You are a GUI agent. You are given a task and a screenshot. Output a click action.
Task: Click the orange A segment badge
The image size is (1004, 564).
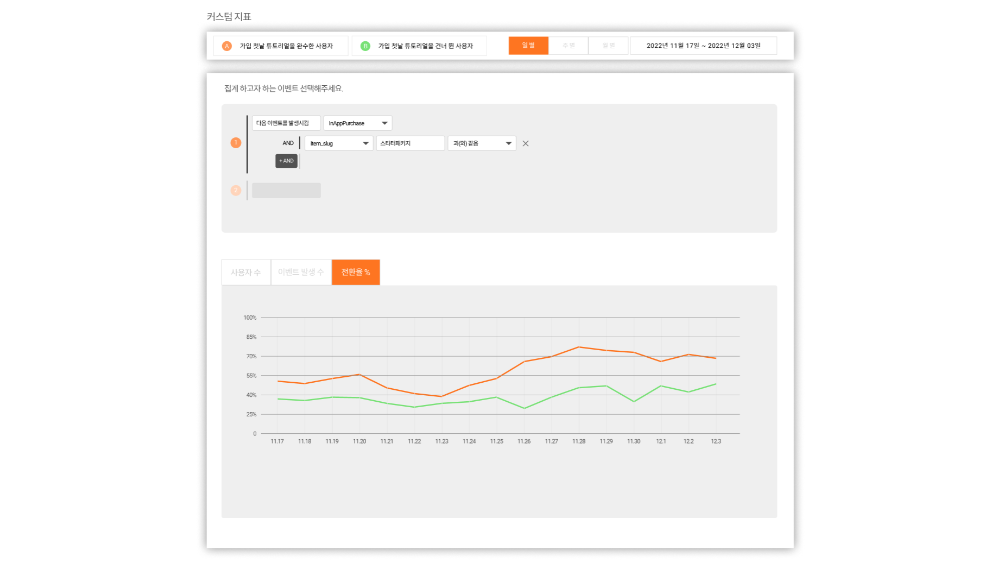point(227,46)
